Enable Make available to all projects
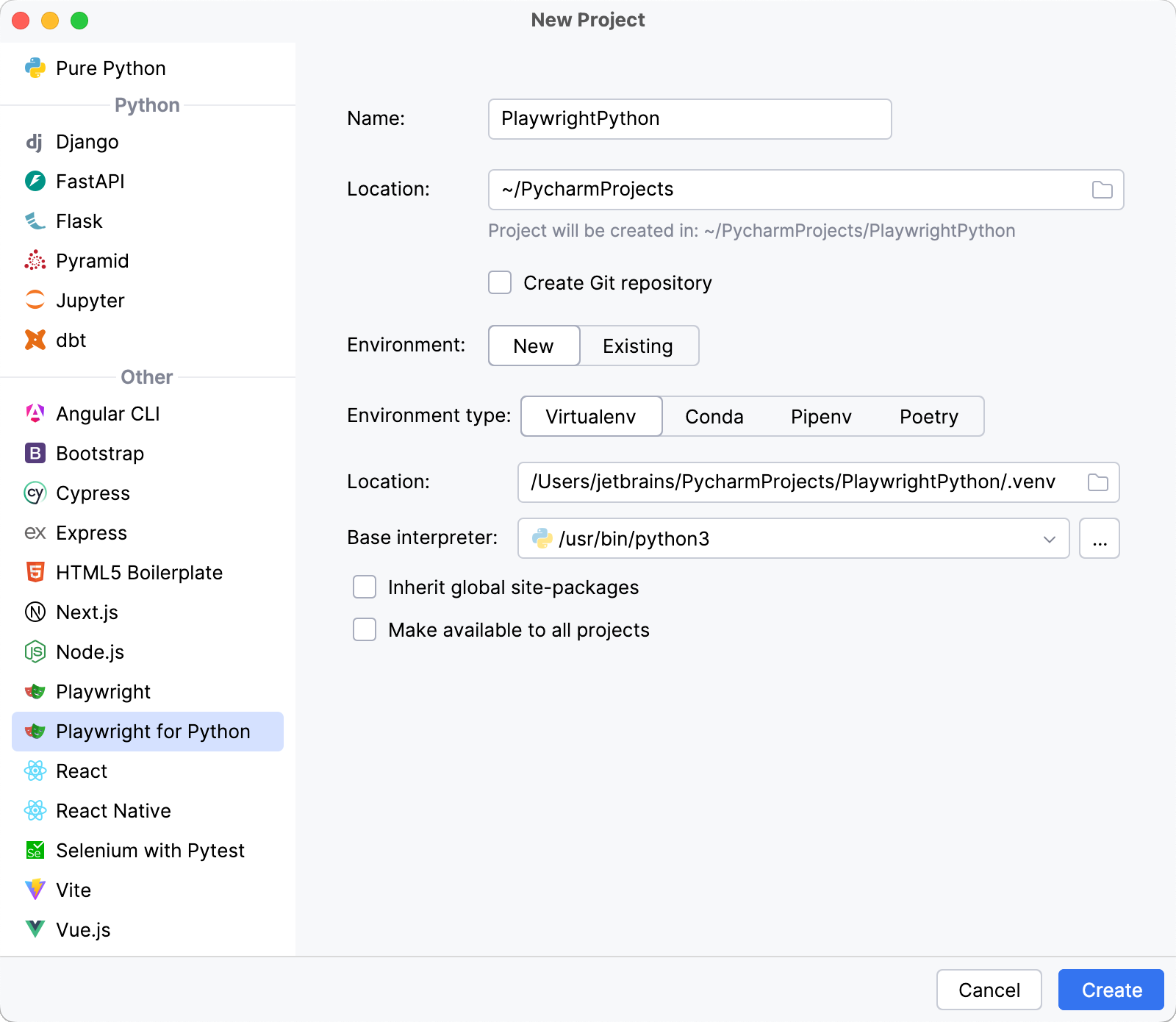Image resolution: width=1176 pixels, height=1022 pixels. [x=364, y=629]
